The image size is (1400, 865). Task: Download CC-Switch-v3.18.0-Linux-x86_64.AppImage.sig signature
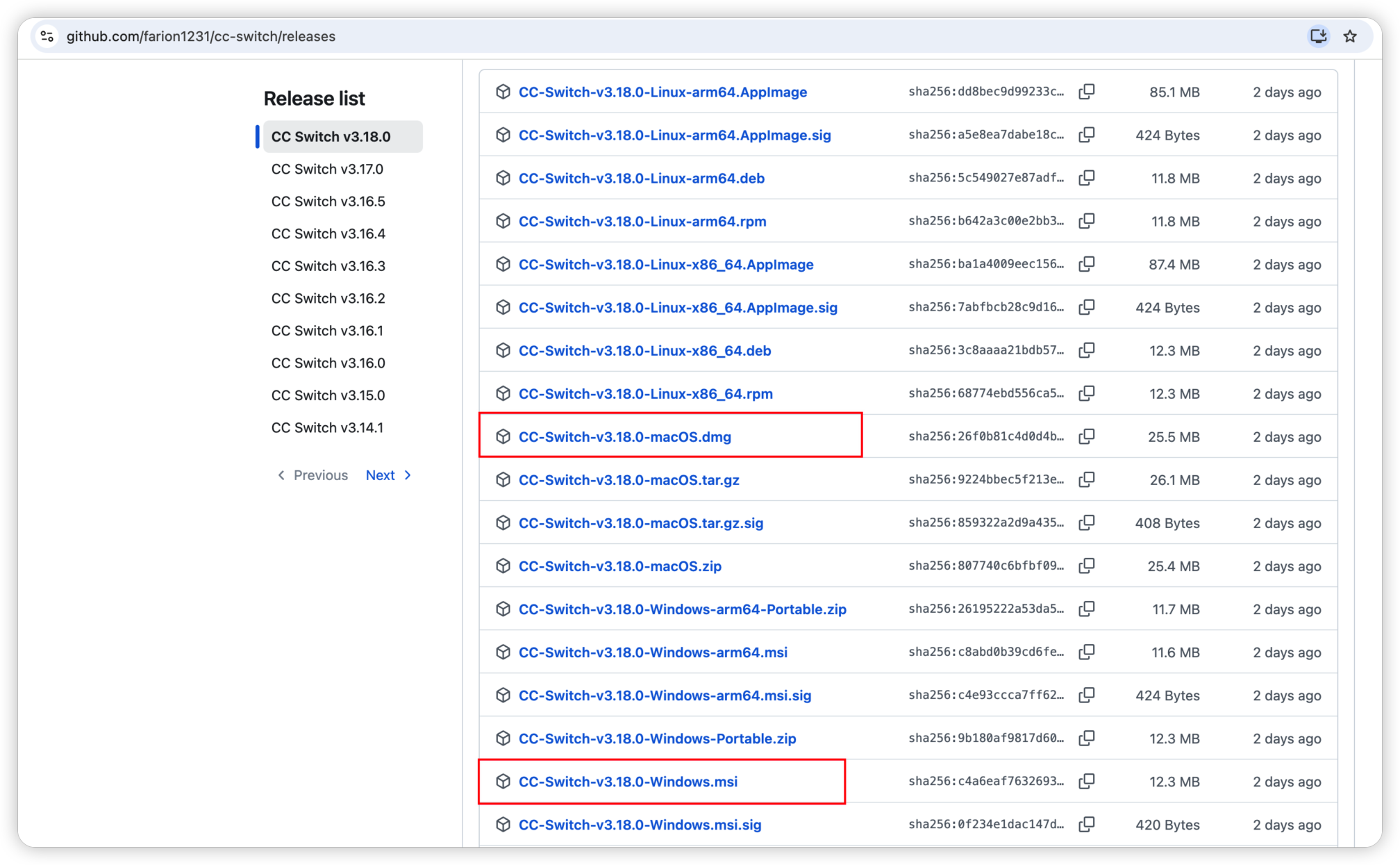pos(678,308)
